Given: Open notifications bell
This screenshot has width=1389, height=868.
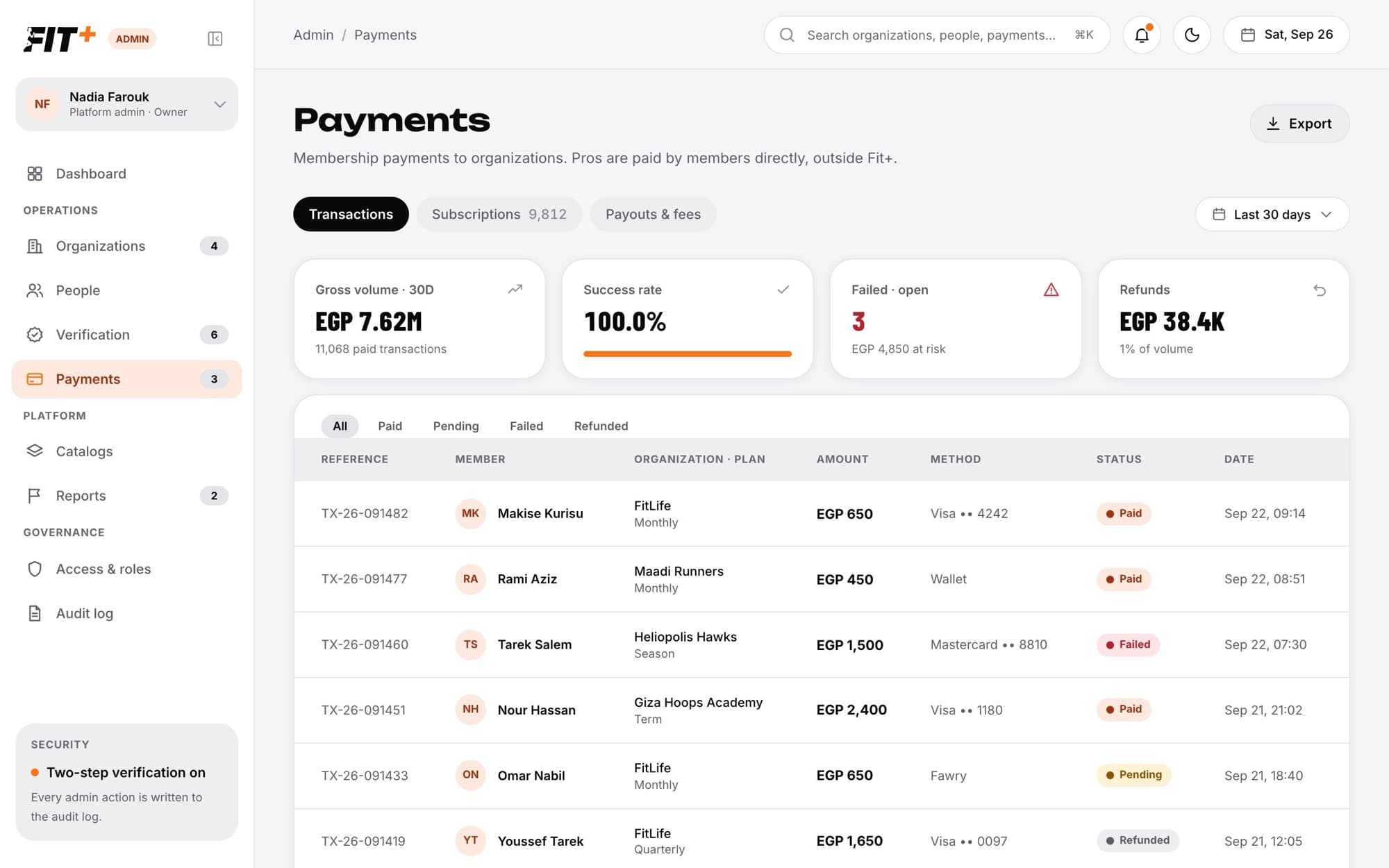Looking at the screenshot, I should [1142, 35].
